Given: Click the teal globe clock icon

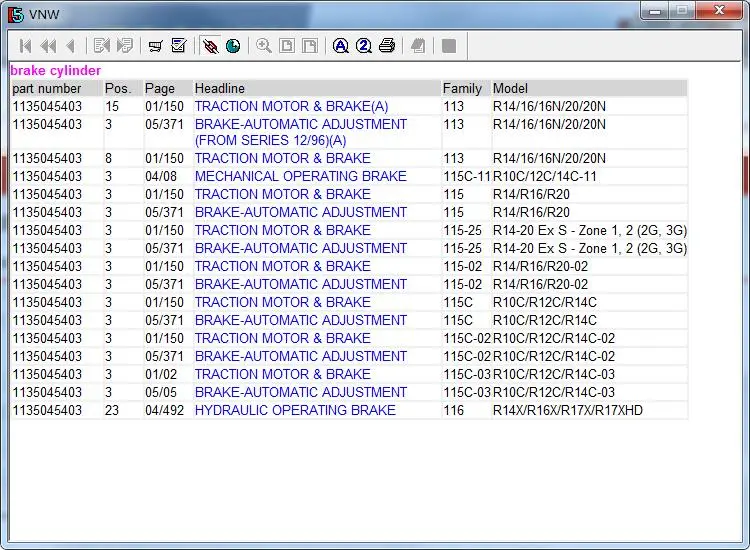Looking at the screenshot, I should (233, 46).
